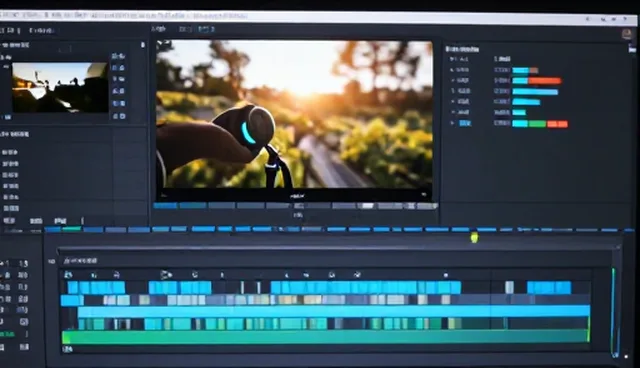Select the source clip thumbnail in left panel
The image size is (640, 368).
tap(60, 87)
